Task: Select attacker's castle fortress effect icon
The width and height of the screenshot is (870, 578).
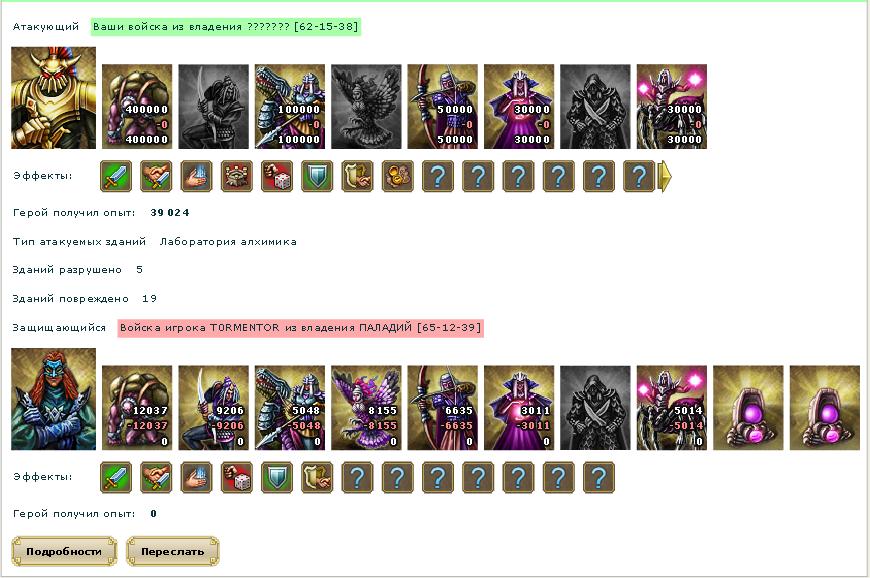Action: pyautogui.click(x=237, y=176)
